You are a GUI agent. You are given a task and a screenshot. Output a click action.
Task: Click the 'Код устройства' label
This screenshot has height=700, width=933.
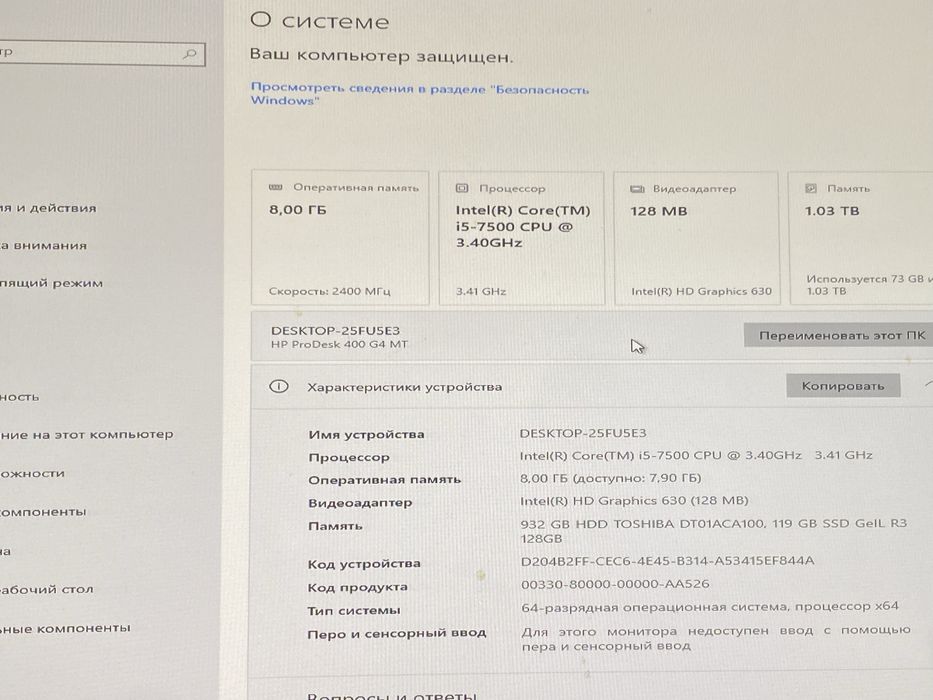point(364,563)
